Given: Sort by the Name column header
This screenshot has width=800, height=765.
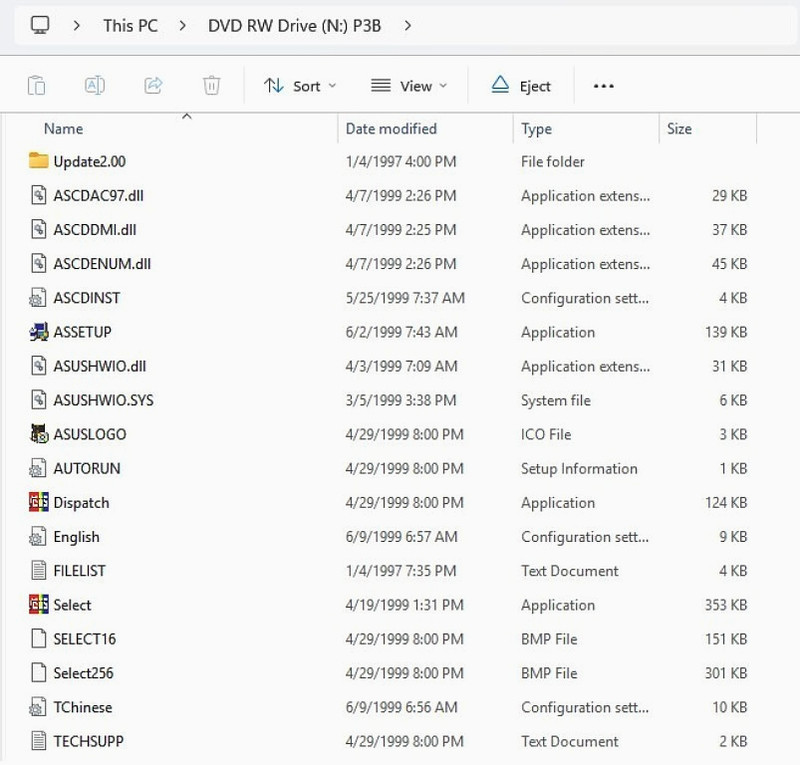Looking at the screenshot, I should pos(63,129).
